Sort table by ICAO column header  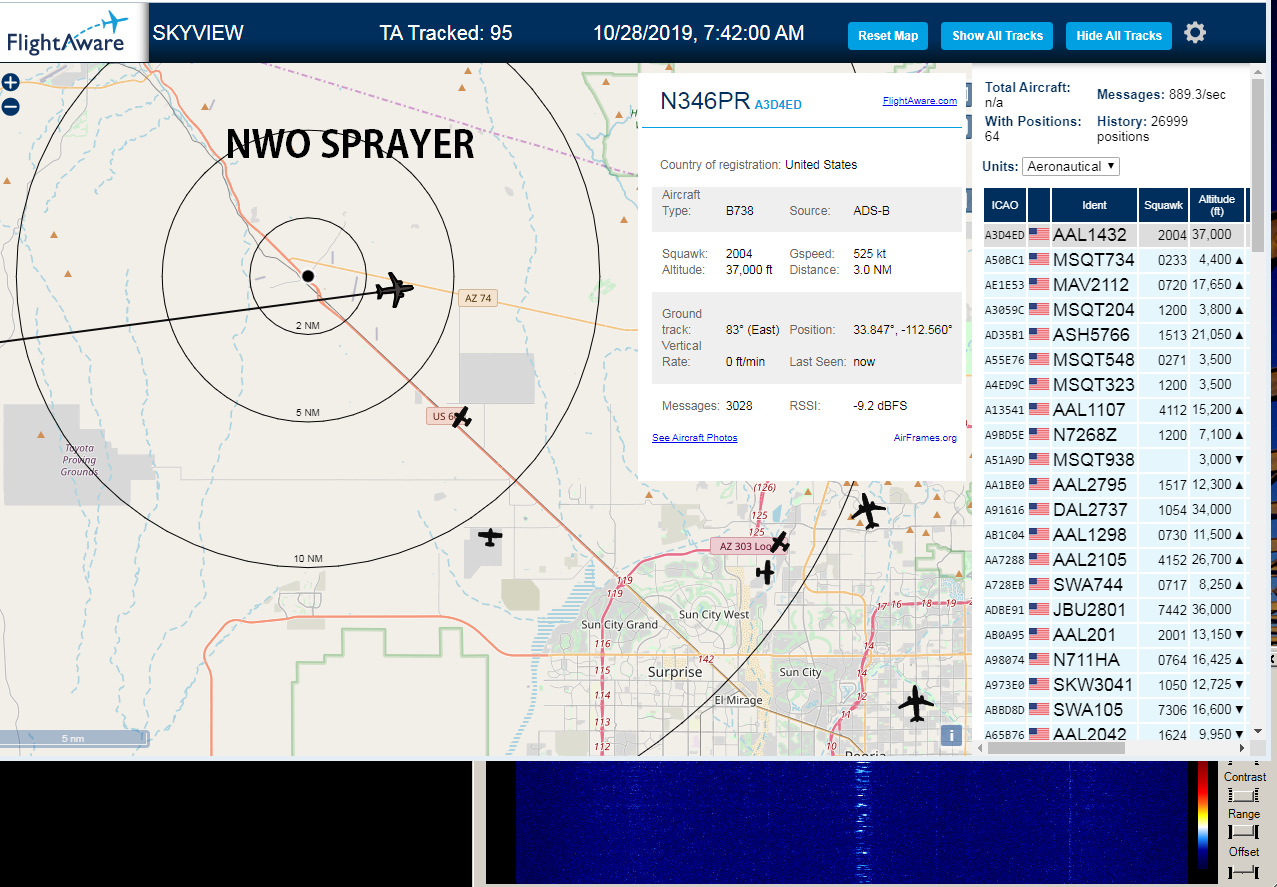tap(1005, 205)
